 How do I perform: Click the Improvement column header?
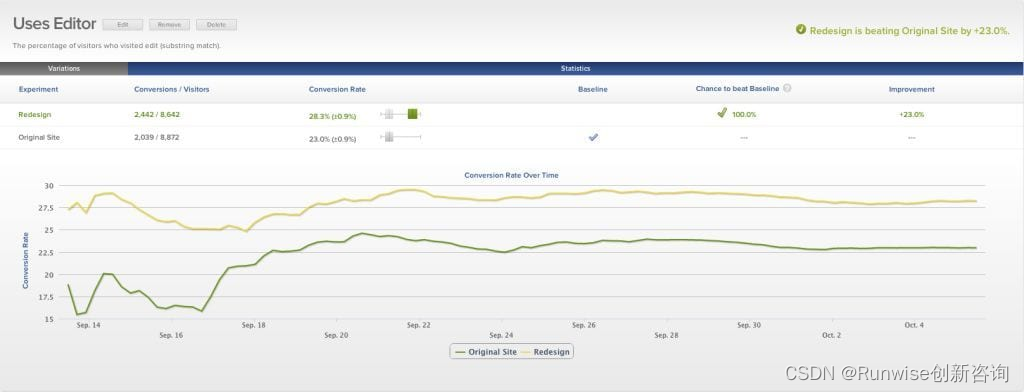911,90
